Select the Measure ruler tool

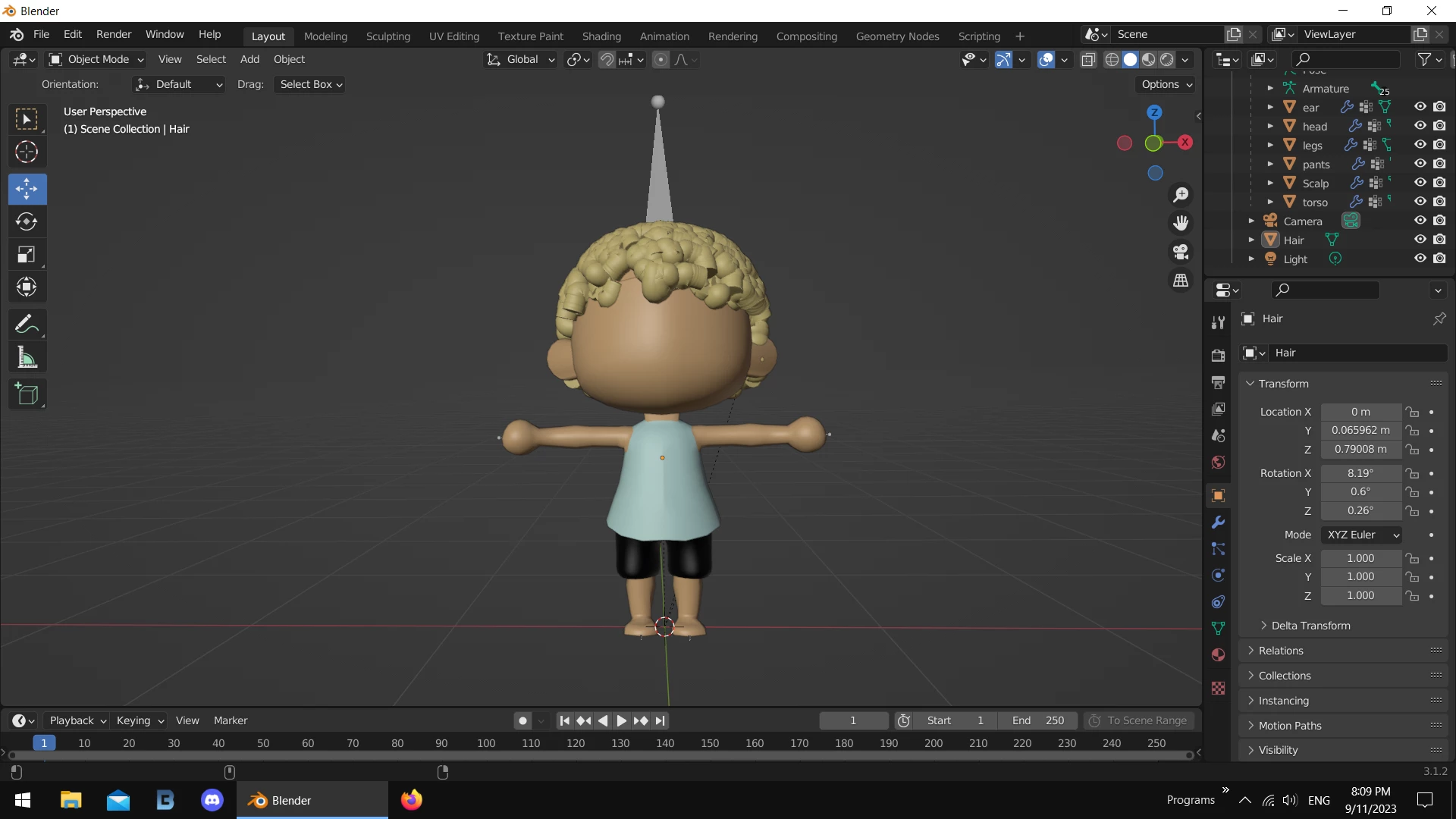pyautogui.click(x=27, y=358)
